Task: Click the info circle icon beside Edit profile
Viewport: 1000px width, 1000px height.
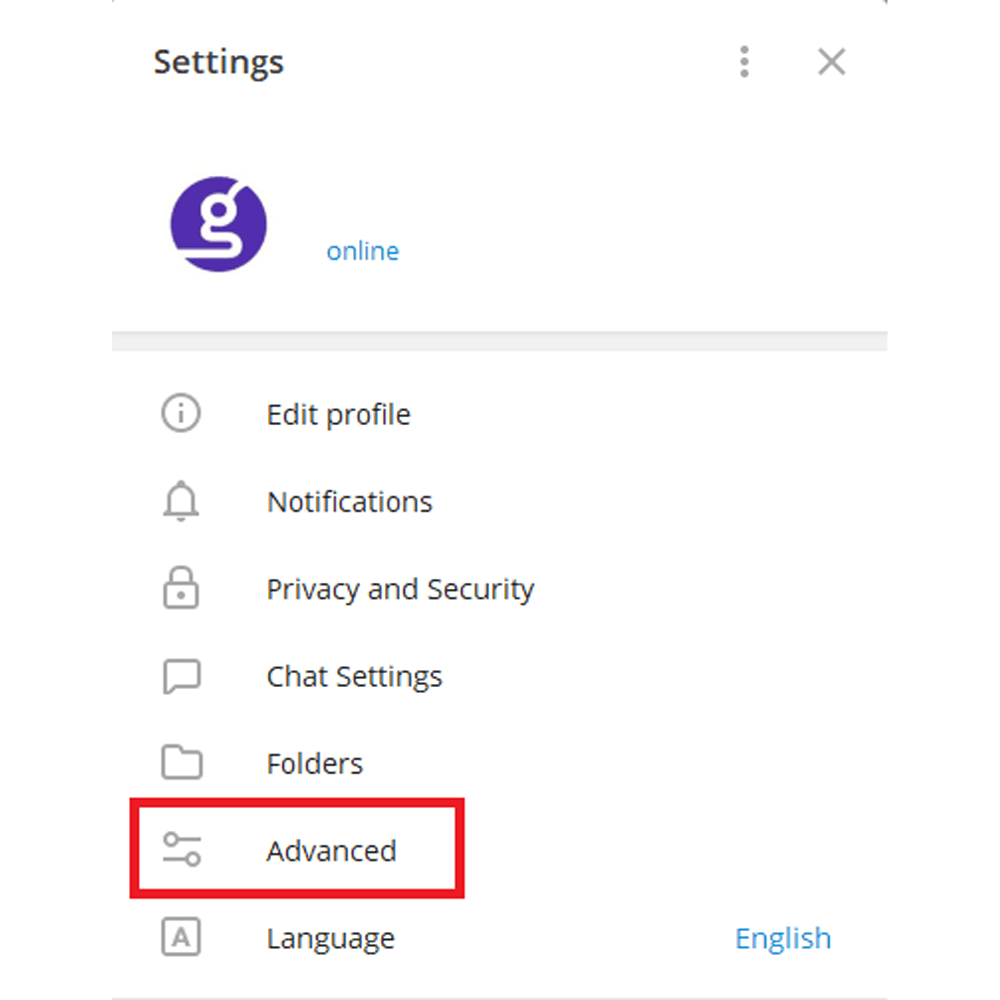Action: [181, 414]
